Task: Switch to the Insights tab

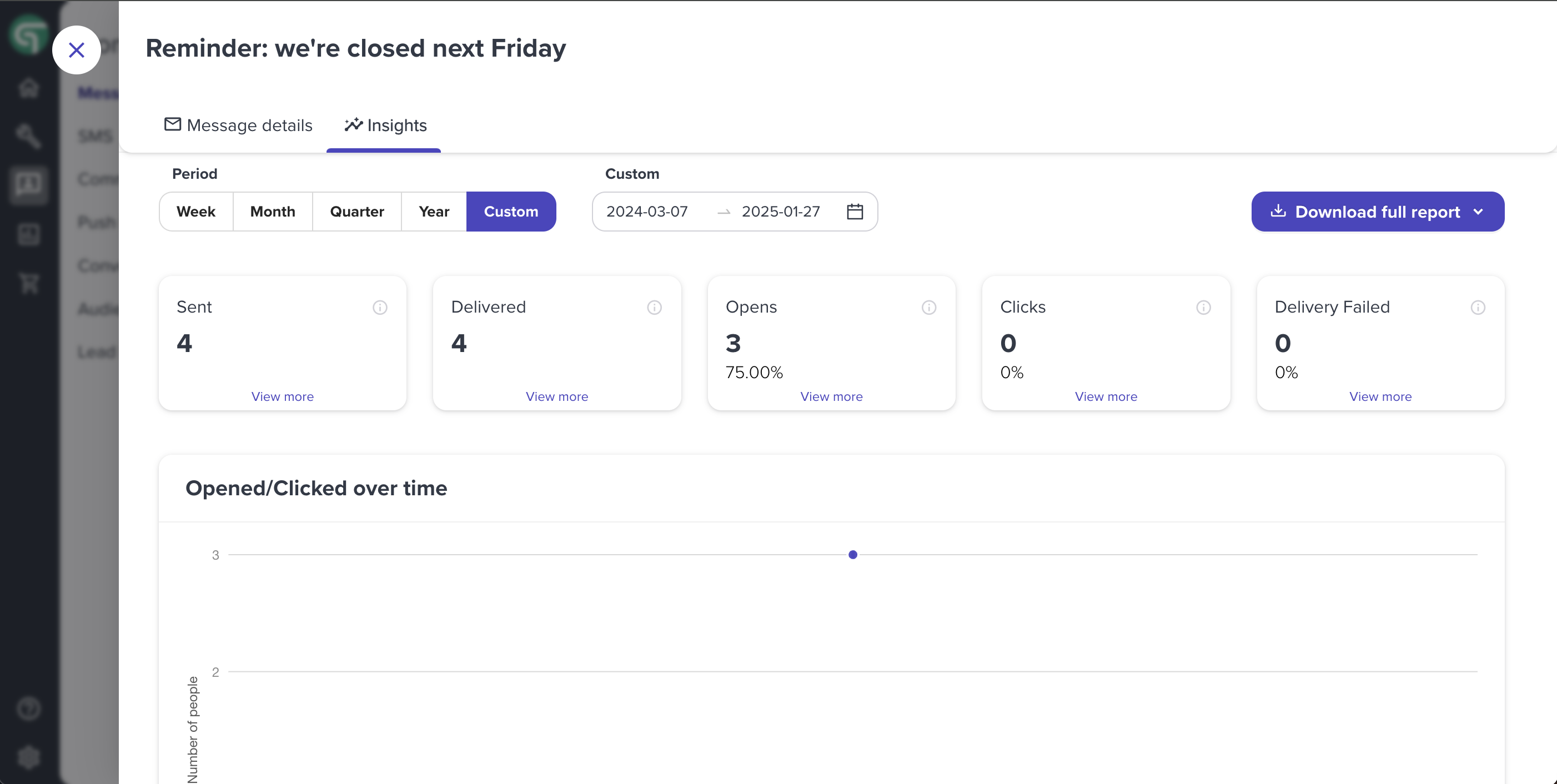Action: [385, 125]
